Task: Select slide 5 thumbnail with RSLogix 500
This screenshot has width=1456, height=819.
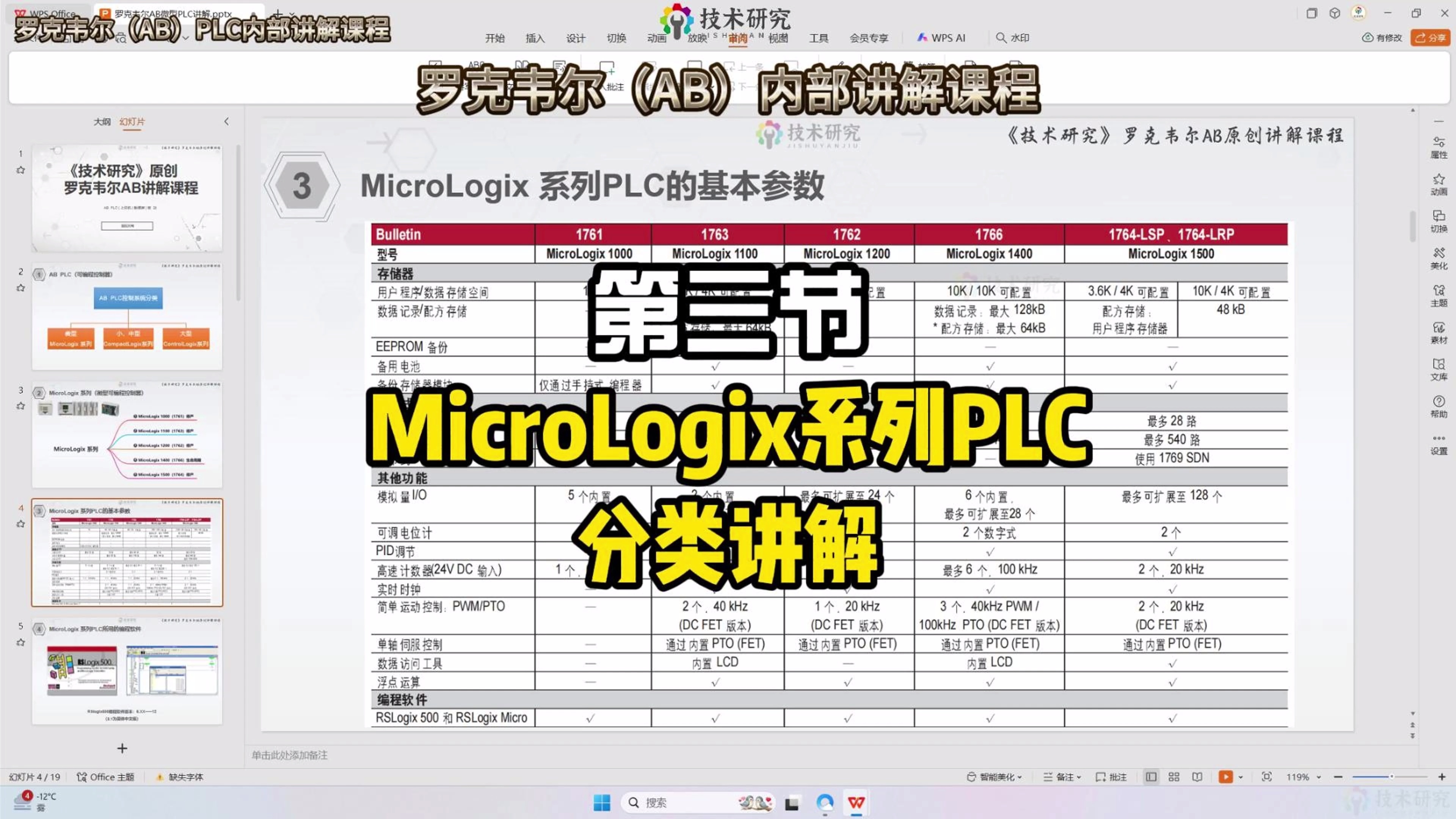Action: tap(127, 671)
